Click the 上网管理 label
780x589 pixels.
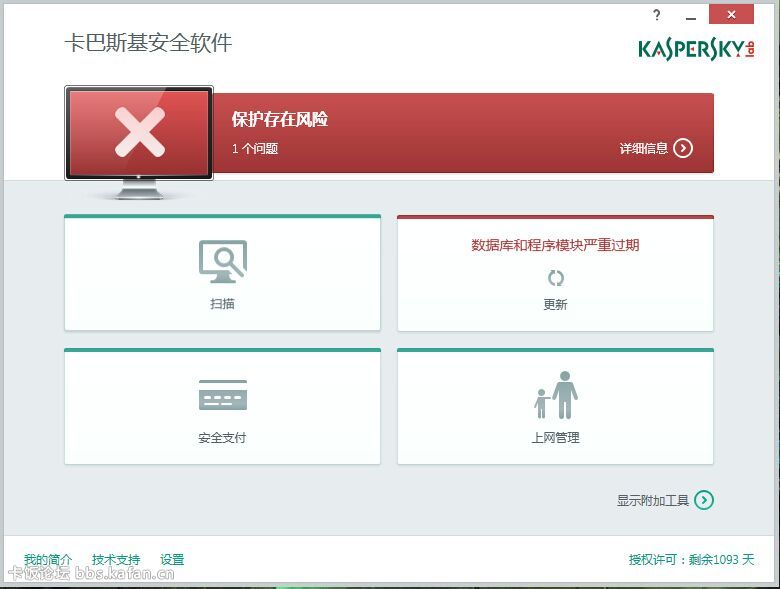pyautogui.click(x=555, y=438)
